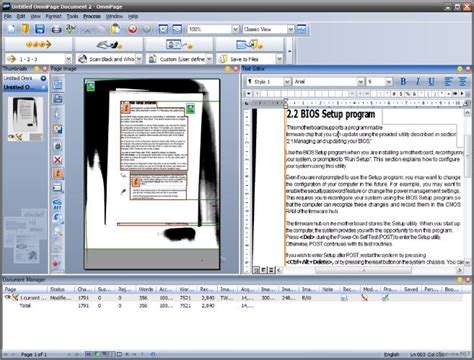Click the second tool in Page Image toolbar
The width and height of the screenshot is (474, 360).
click(x=58, y=99)
